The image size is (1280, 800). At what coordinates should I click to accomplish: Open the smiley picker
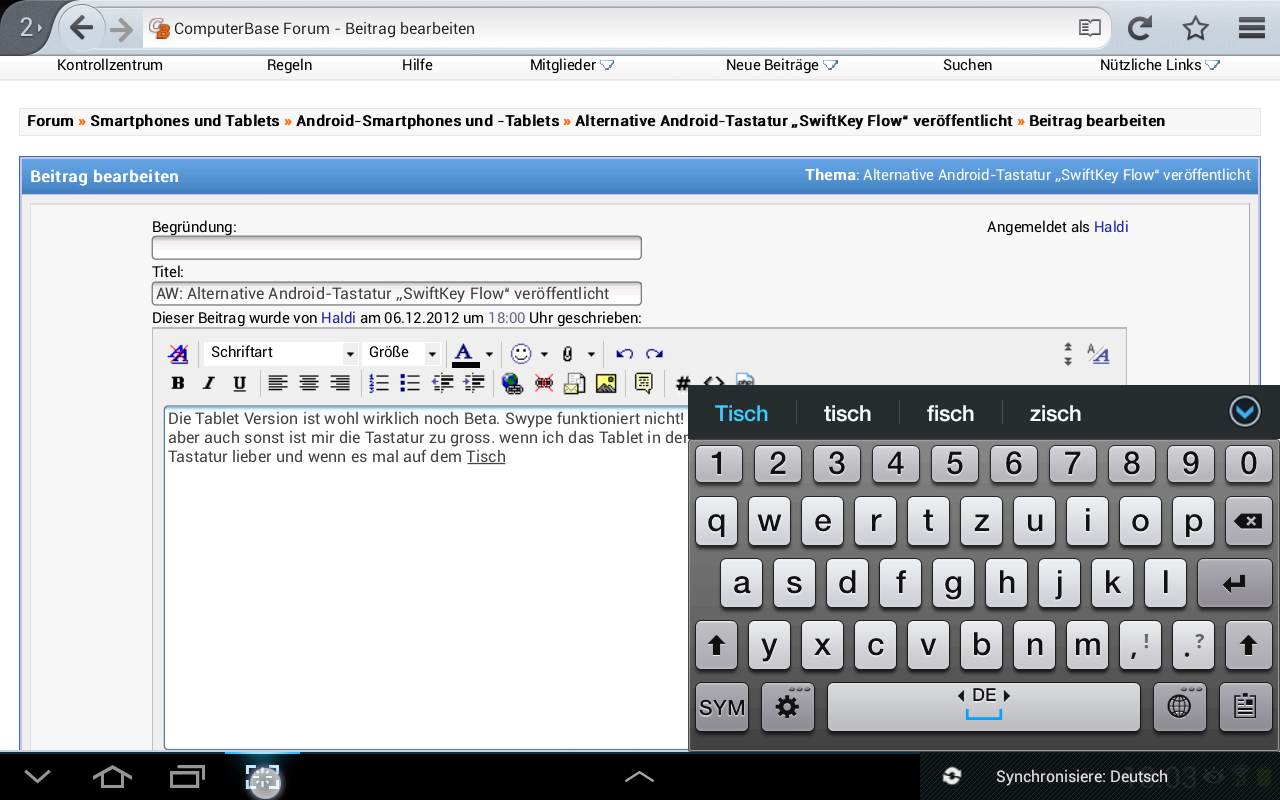click(x=521, y=354)
